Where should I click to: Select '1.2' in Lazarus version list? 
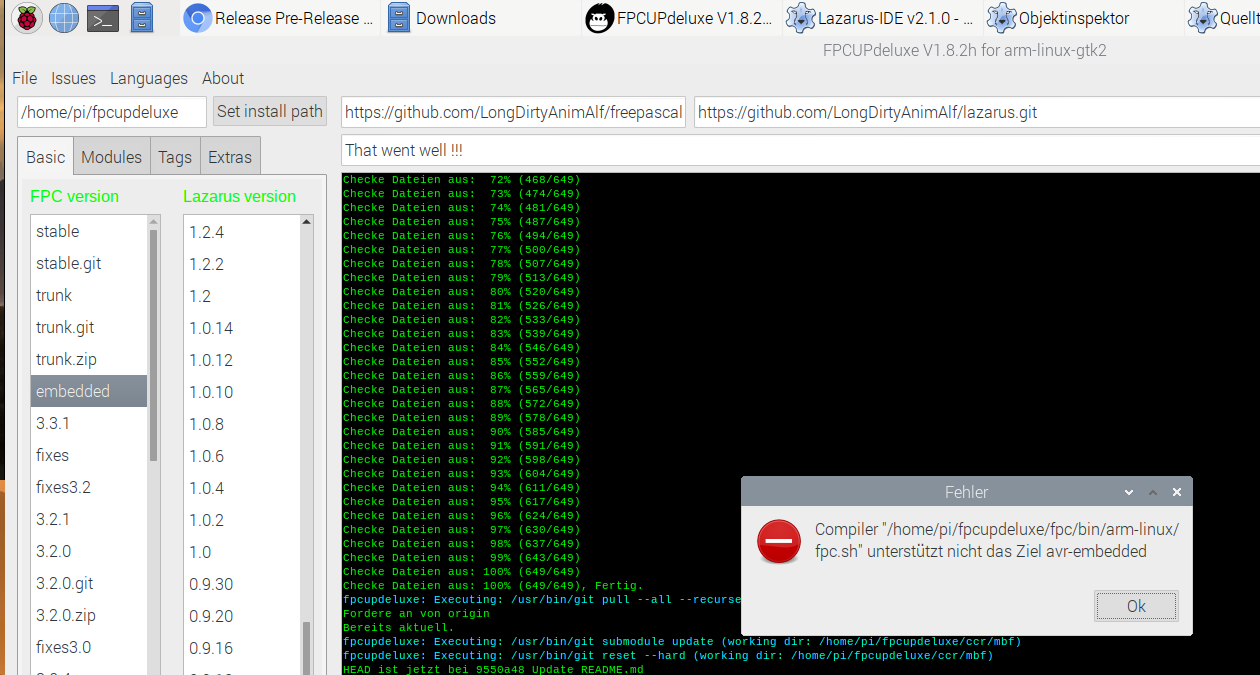click(x=242, y=296)
